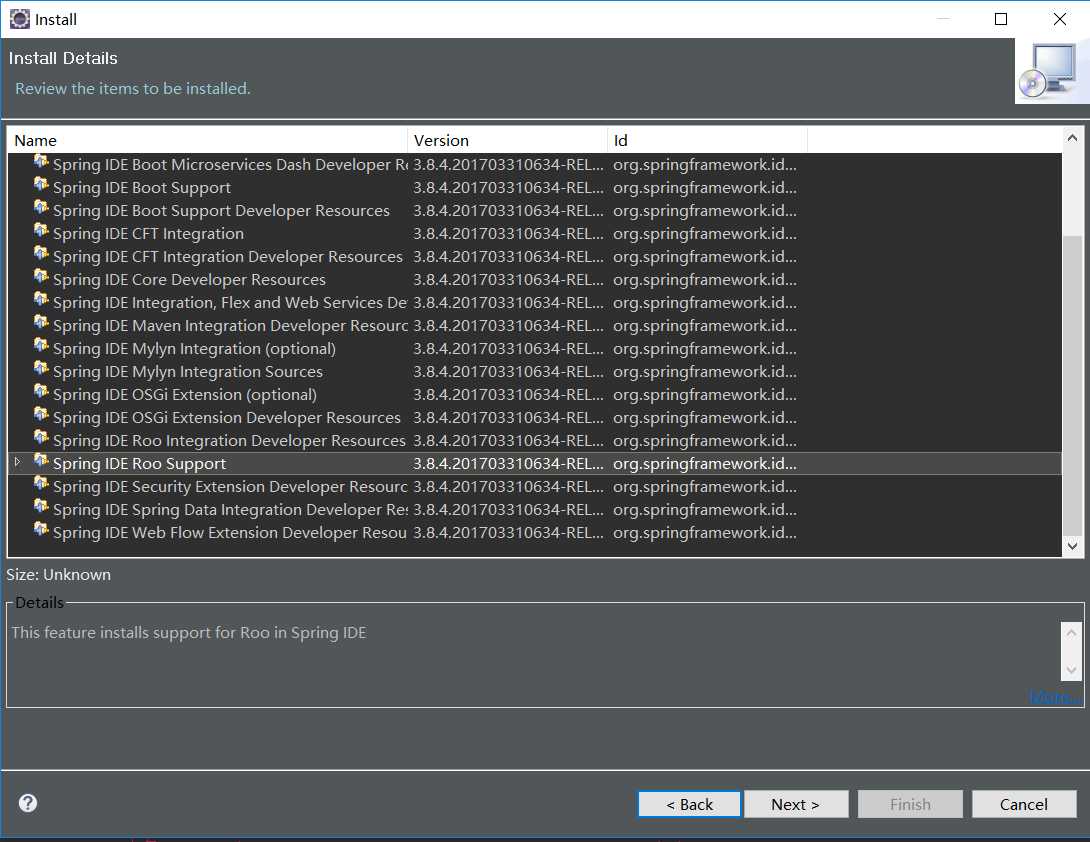Click the Install window title icon
The height and width of the screenshot is (842, 1090).
19,19
